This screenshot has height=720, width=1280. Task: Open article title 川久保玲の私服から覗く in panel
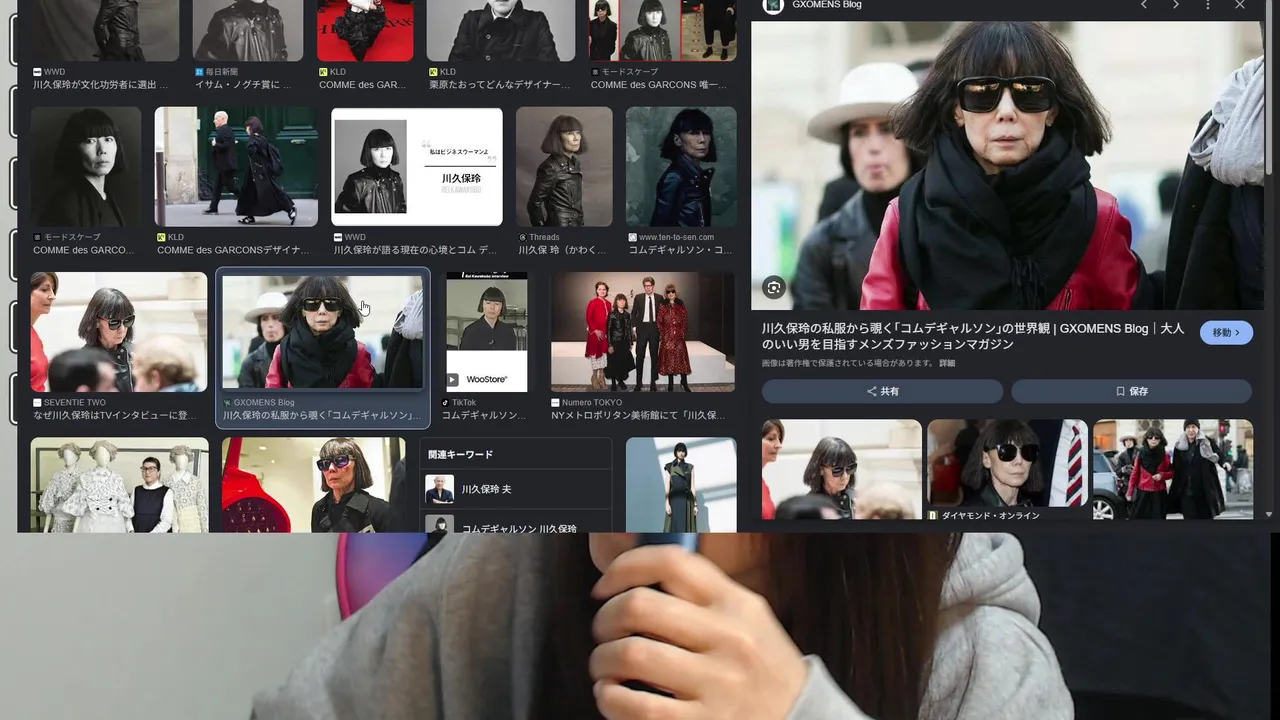coord(973,336)
